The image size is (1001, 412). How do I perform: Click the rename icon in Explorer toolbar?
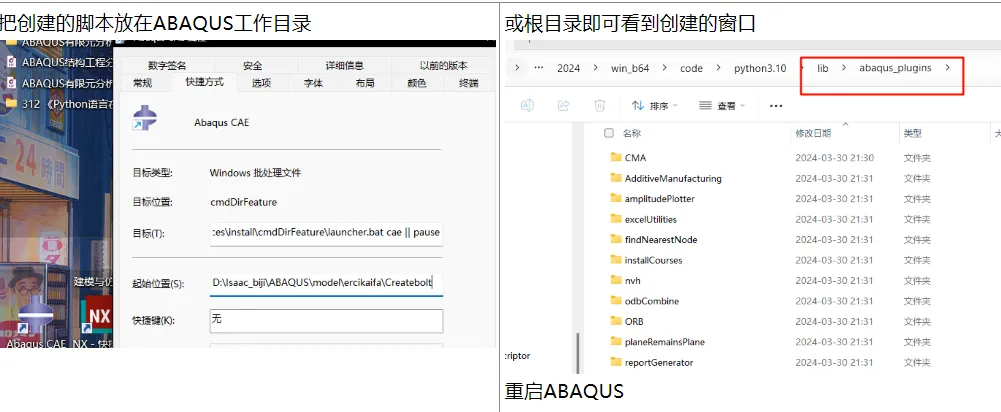[x=527, y=105]
